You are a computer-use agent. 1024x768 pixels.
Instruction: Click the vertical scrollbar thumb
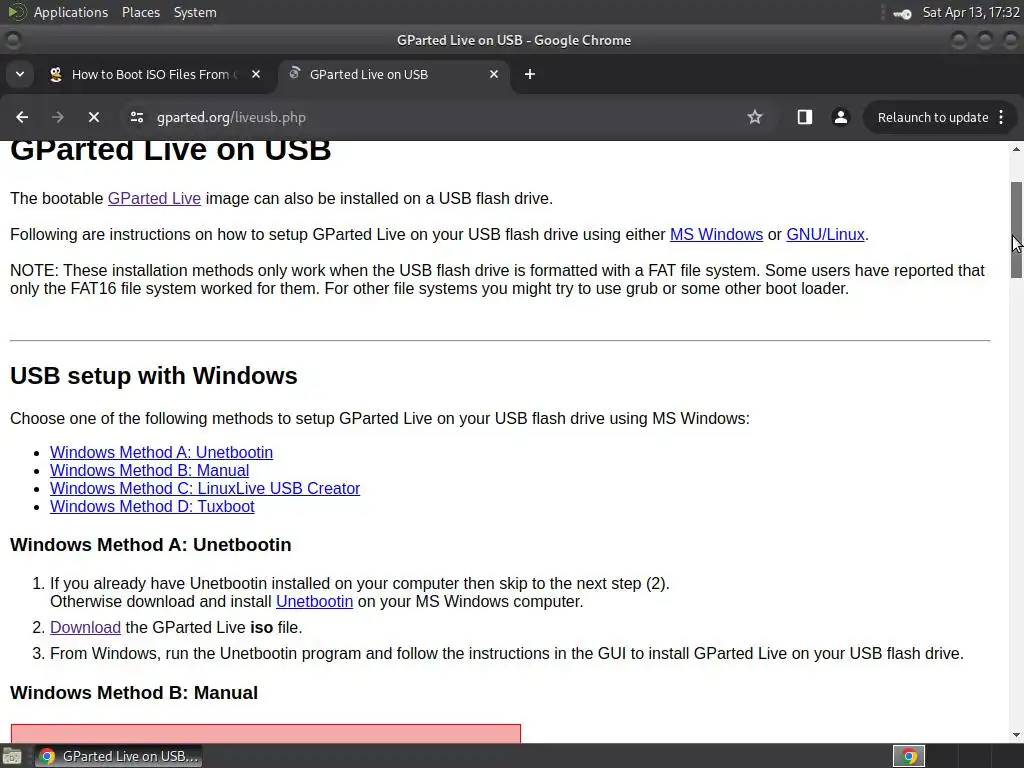(1016, 230)
